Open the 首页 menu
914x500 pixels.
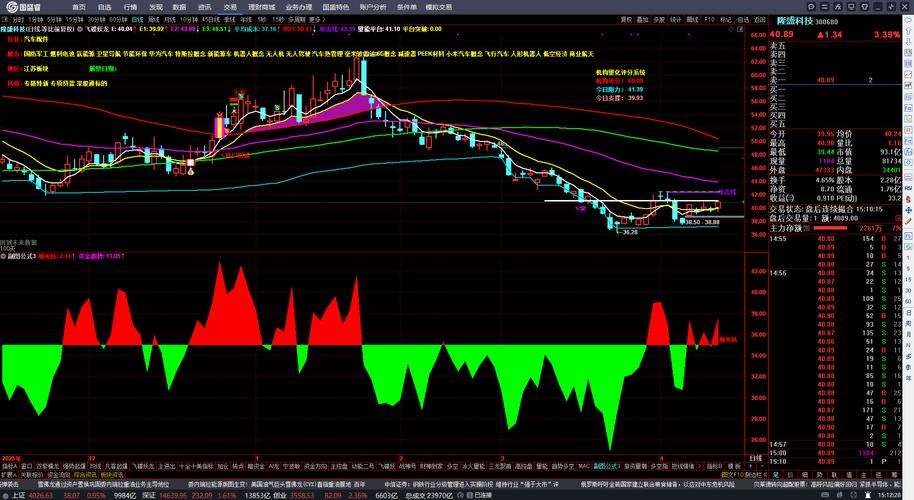[x=79, y=7]
